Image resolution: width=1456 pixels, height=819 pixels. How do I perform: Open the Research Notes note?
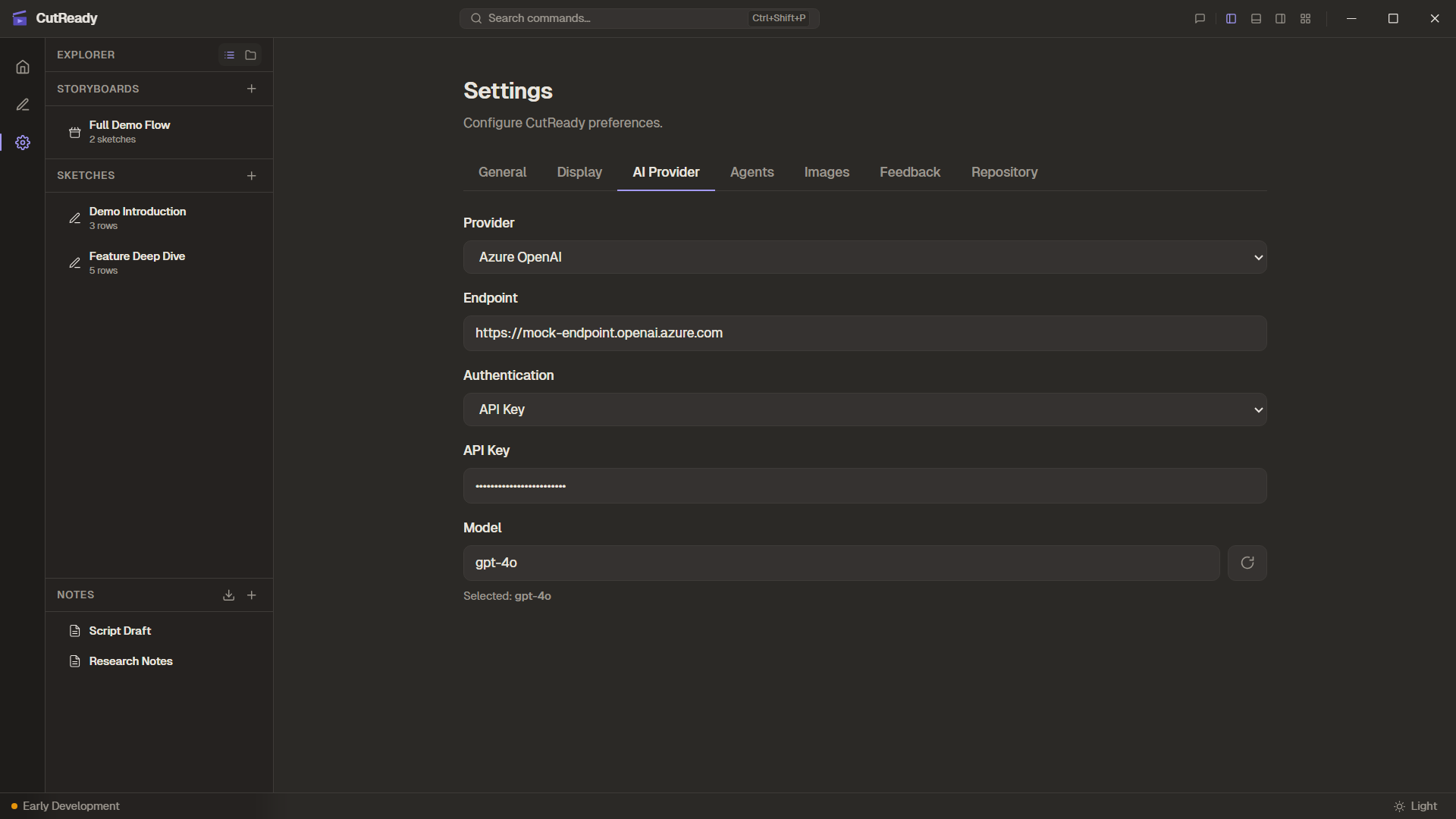tap(130, 661)
